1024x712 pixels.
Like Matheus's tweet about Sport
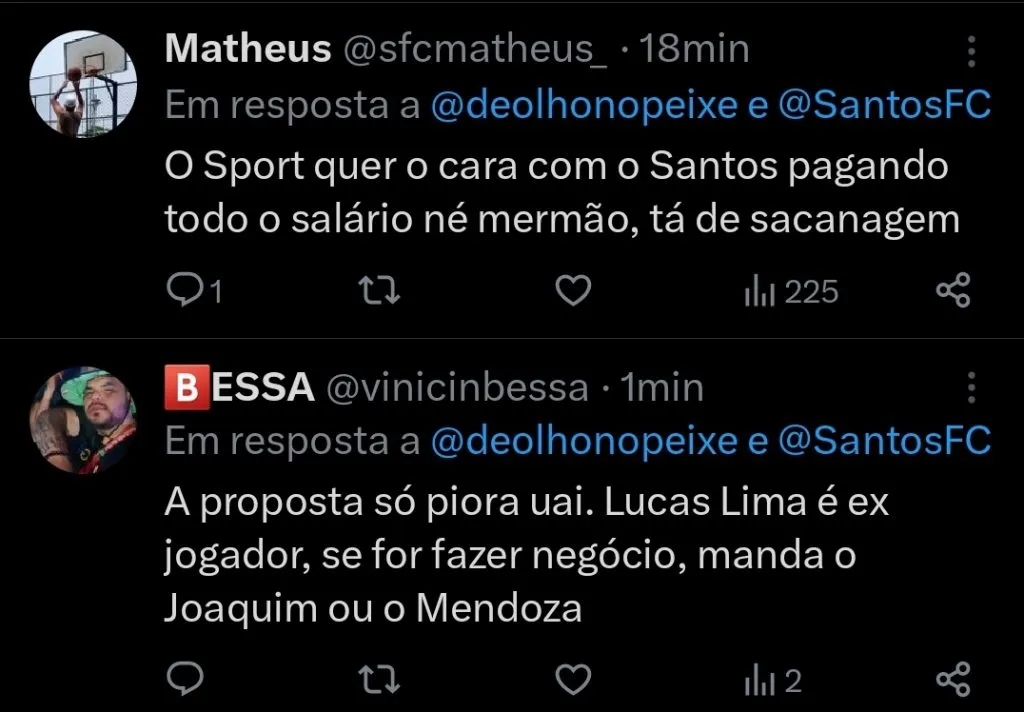pos(571,290)
